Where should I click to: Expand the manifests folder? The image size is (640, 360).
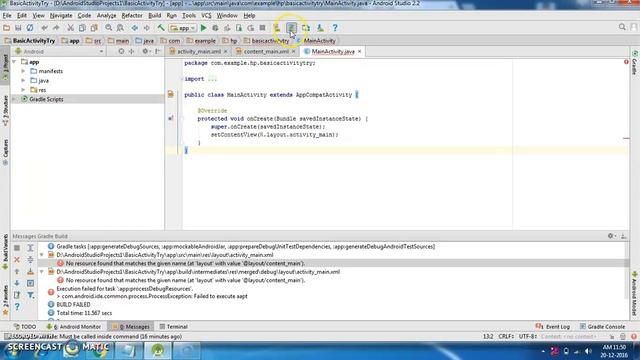pos(23,71)
